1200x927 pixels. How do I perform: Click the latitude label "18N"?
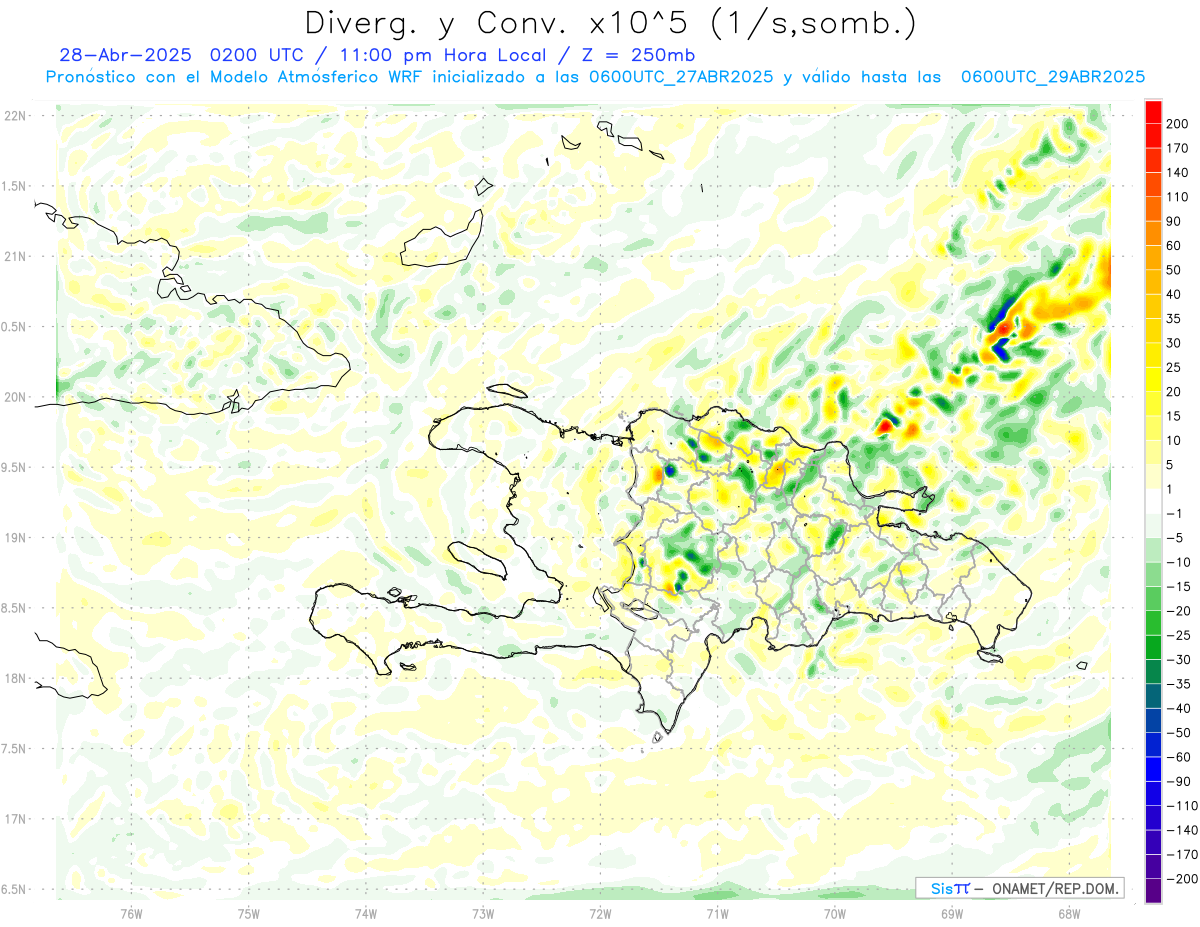(16, 678)
